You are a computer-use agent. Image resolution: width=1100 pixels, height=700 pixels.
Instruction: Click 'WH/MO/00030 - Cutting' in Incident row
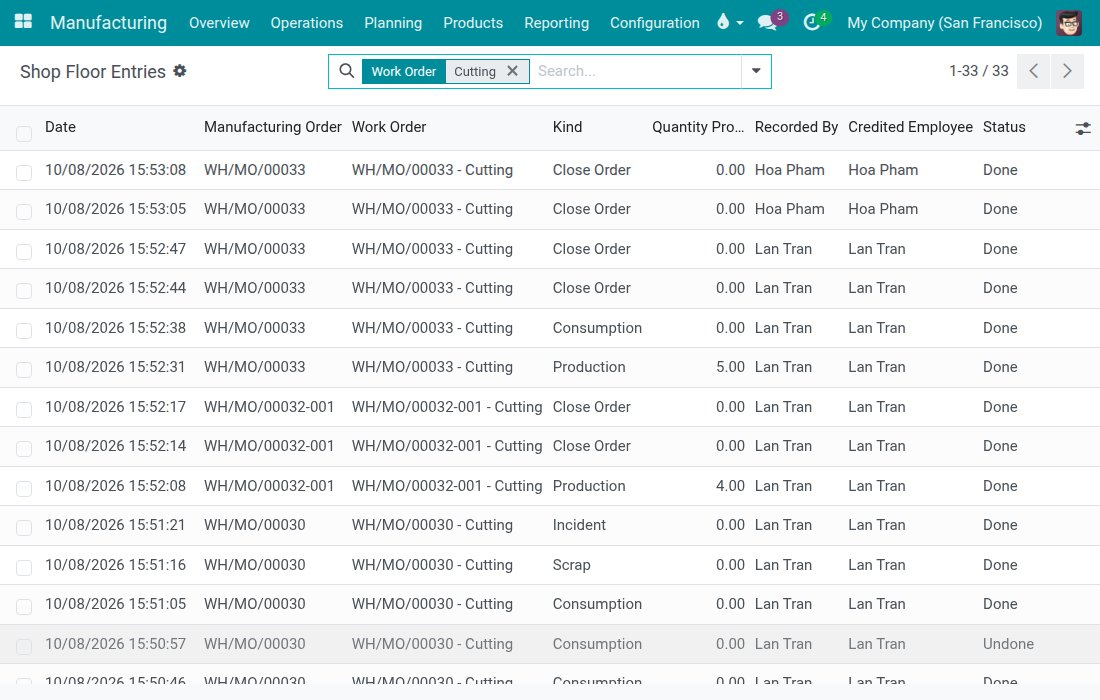tap(432, 525)
